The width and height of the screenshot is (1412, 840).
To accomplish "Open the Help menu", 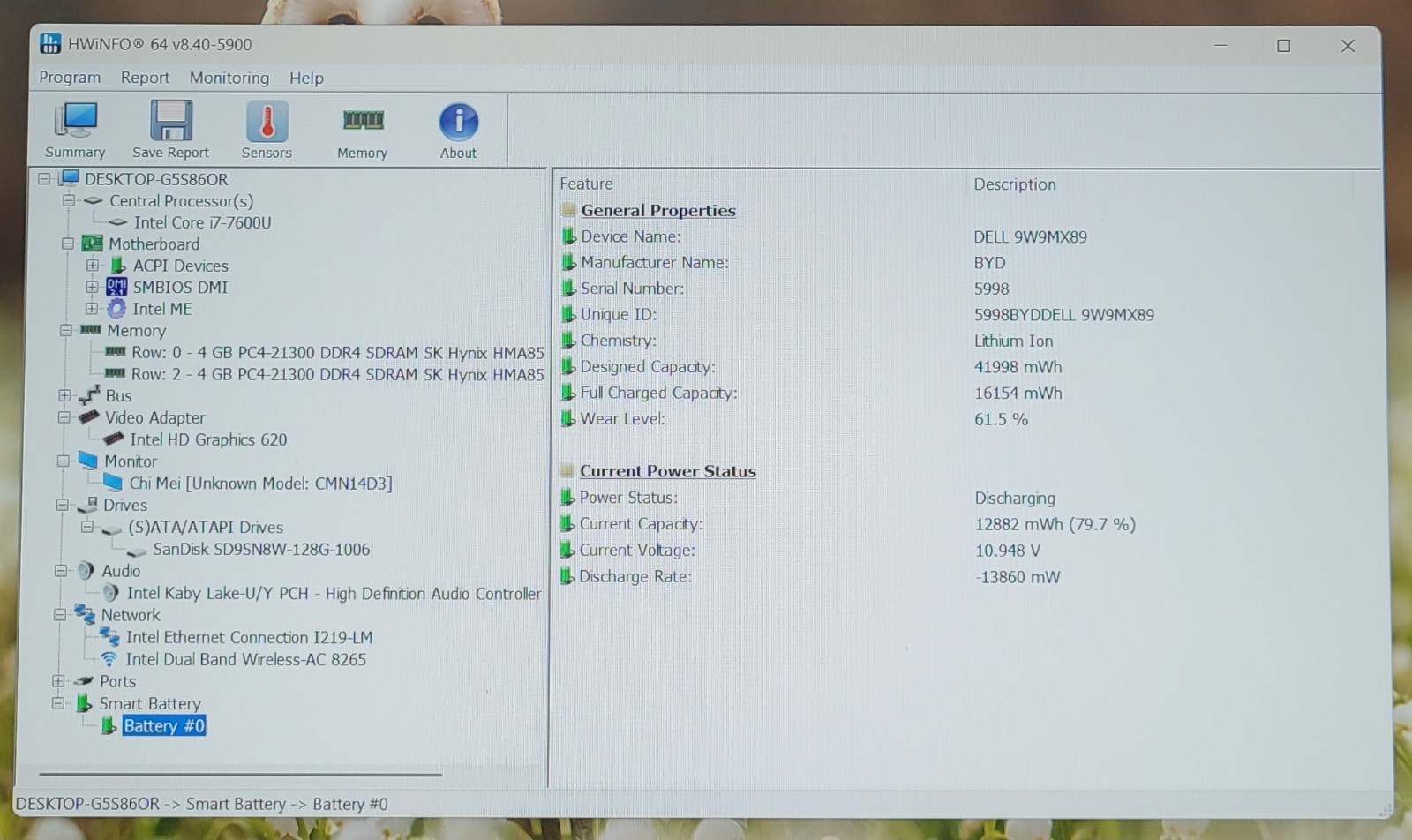I will point(306,78).
